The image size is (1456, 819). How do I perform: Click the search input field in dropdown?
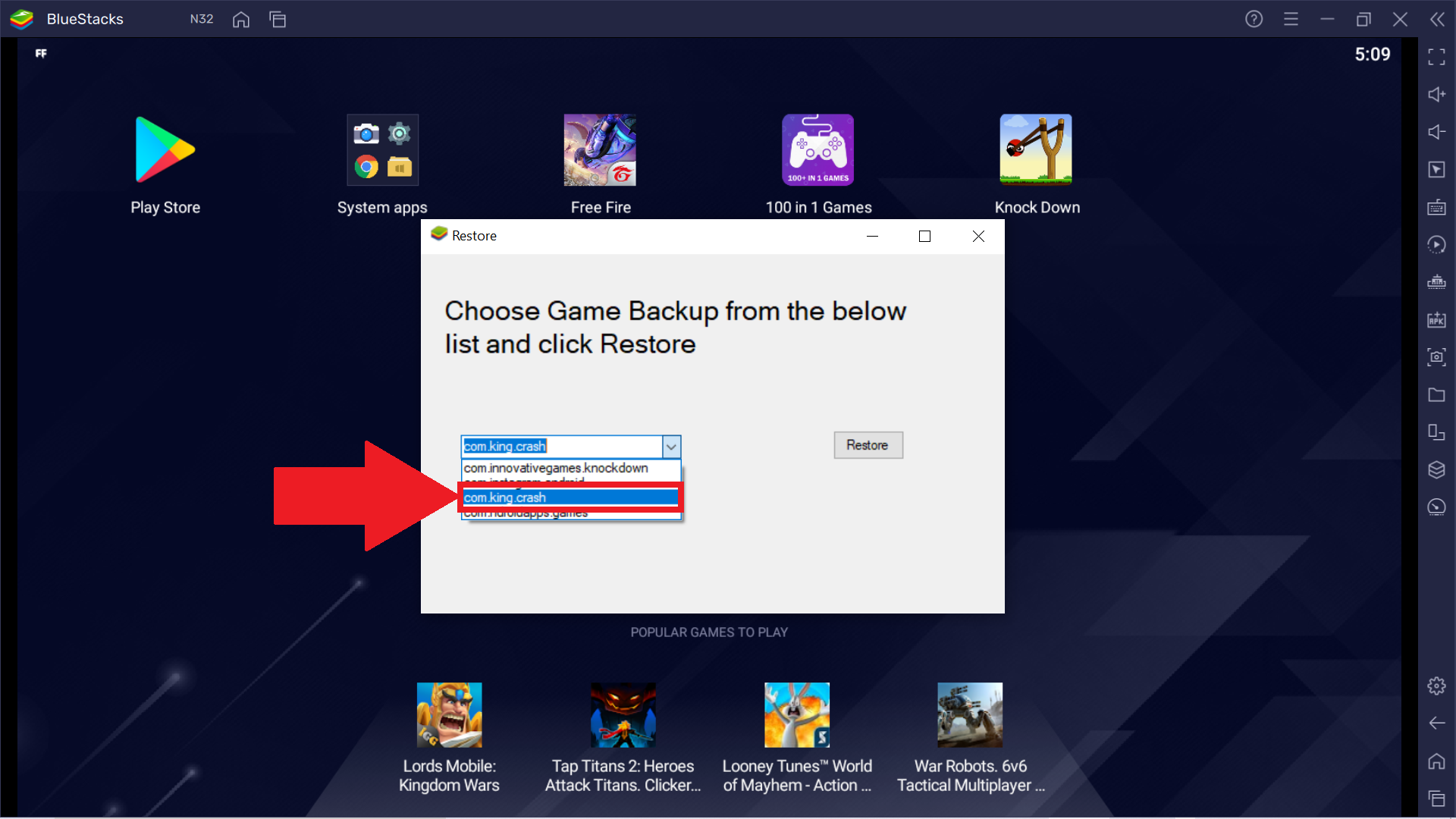[x=561, y=446]
